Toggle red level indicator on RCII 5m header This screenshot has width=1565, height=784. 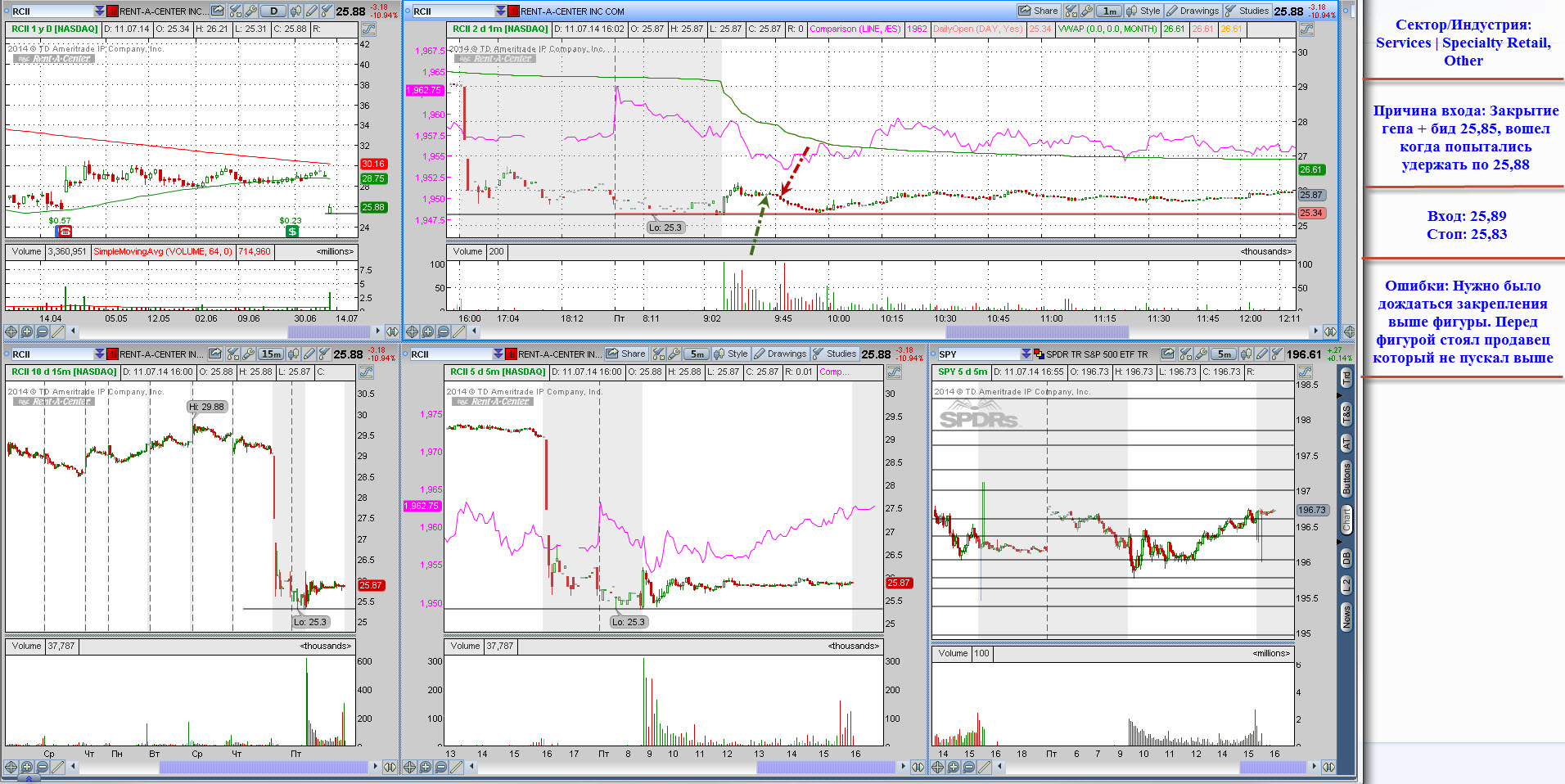point(511,354)
